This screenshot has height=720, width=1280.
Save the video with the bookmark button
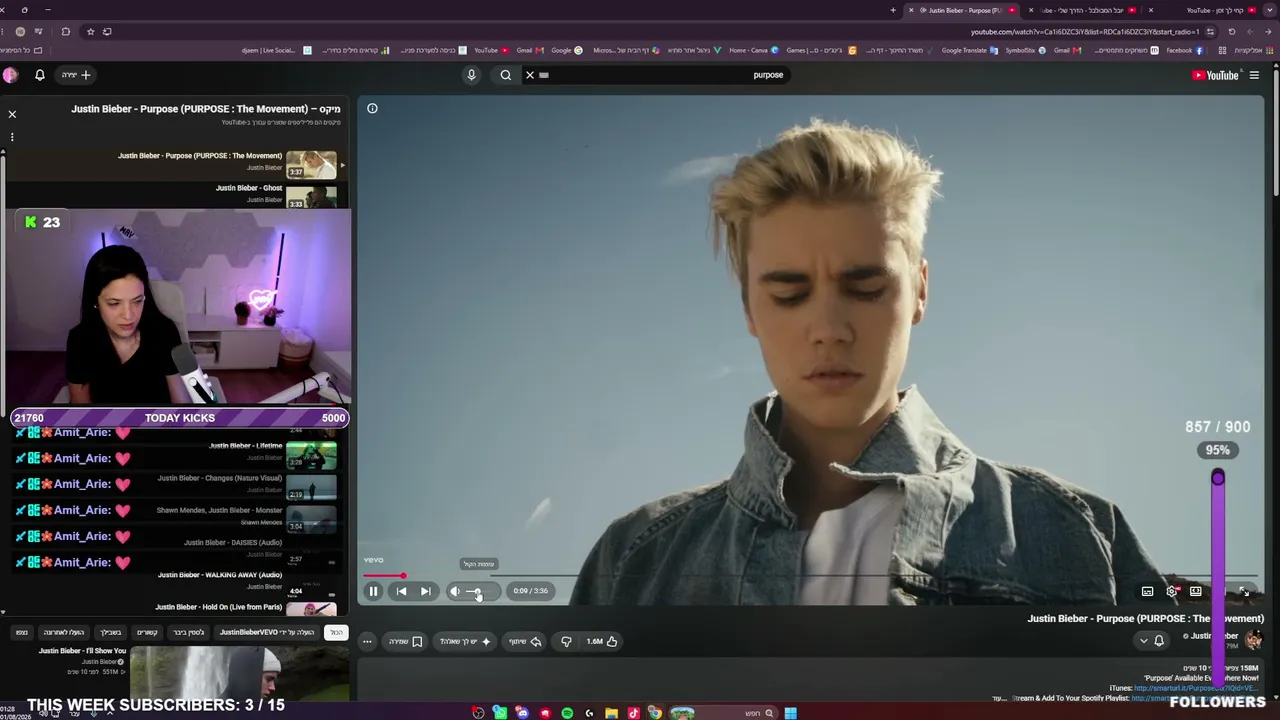click(406, 641)
